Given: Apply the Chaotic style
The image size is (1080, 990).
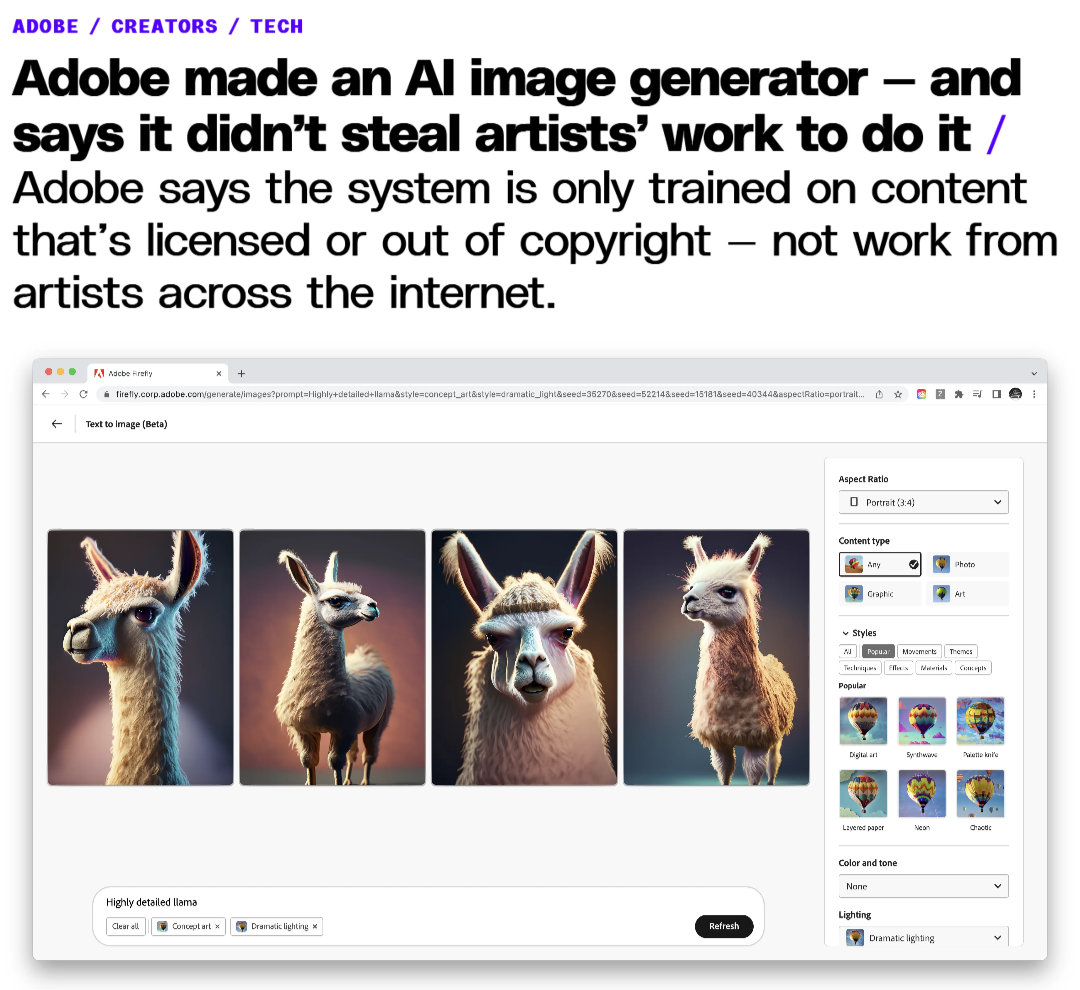Looking at the screenshot, I should tap(981, 794).
